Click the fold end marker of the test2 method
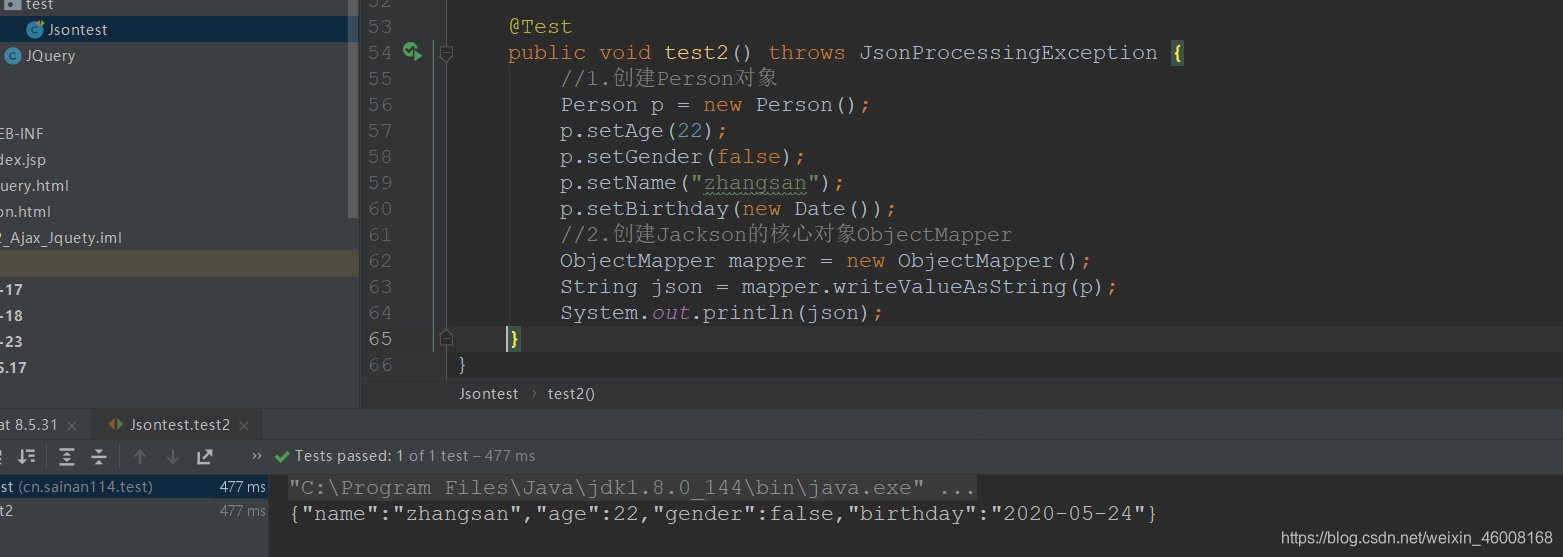Image resolution: width=1563 pixels, height=557 pixels. [x=446, y=338]
